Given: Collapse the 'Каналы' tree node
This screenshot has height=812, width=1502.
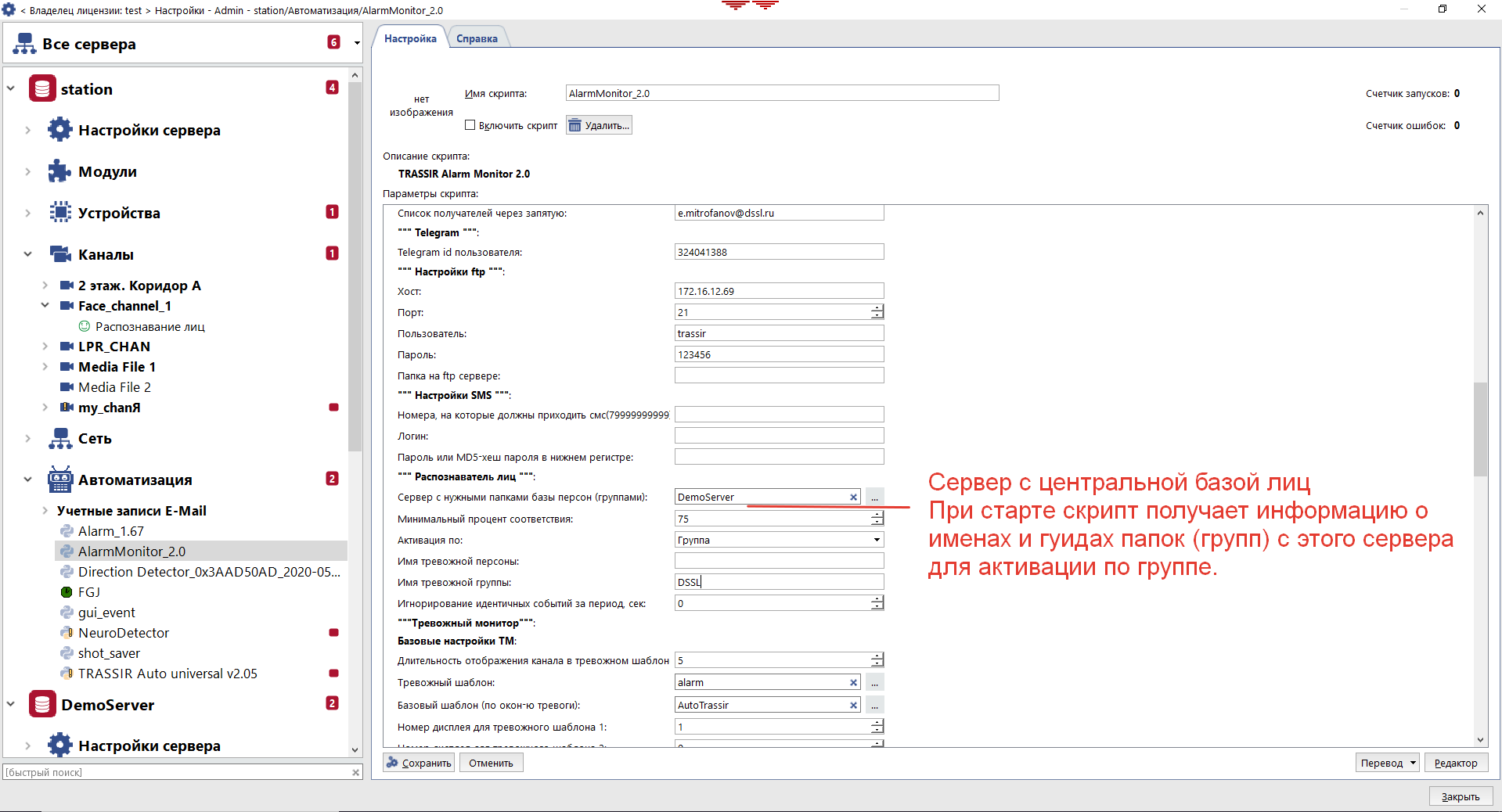Looking at the screenshot, I should point(28,254).
